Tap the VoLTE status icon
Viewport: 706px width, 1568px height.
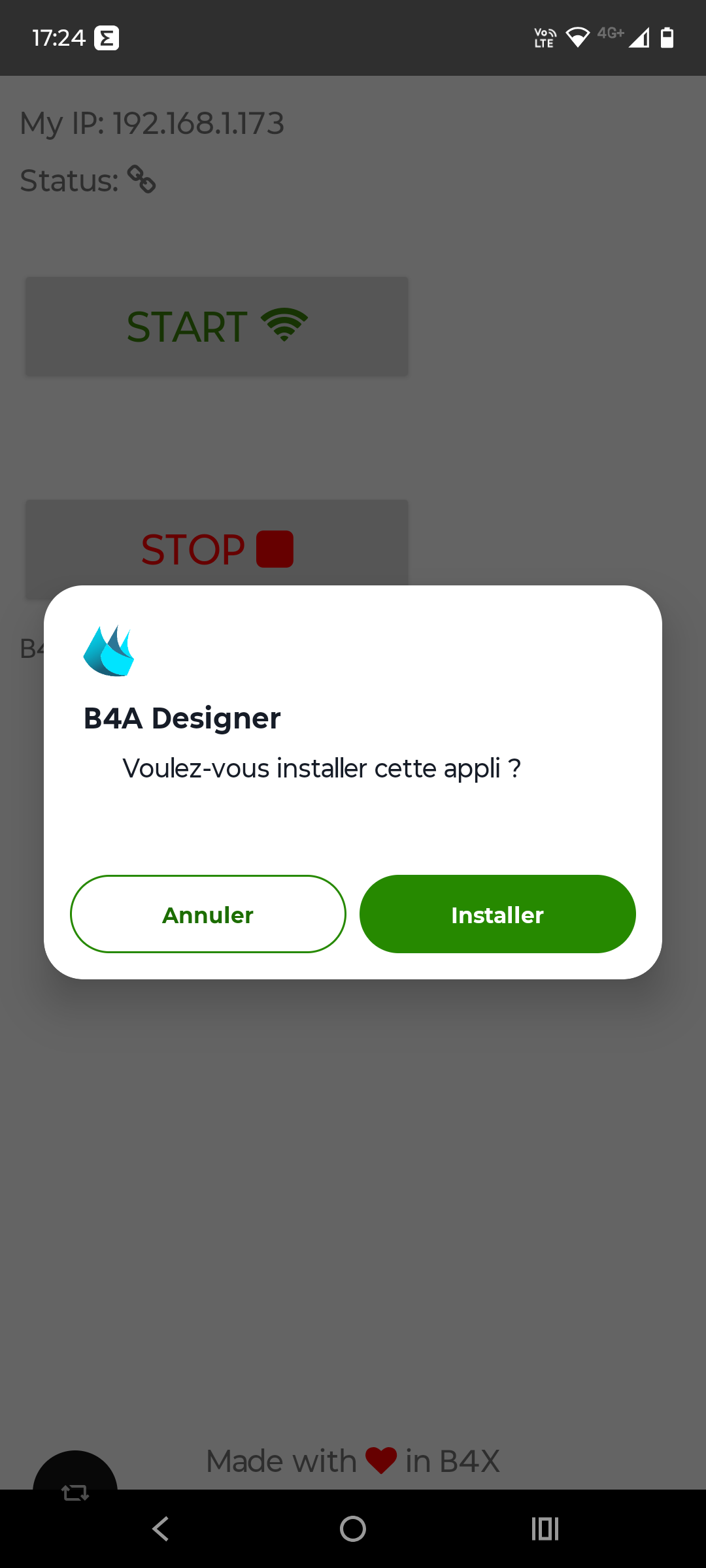point(545,38)
